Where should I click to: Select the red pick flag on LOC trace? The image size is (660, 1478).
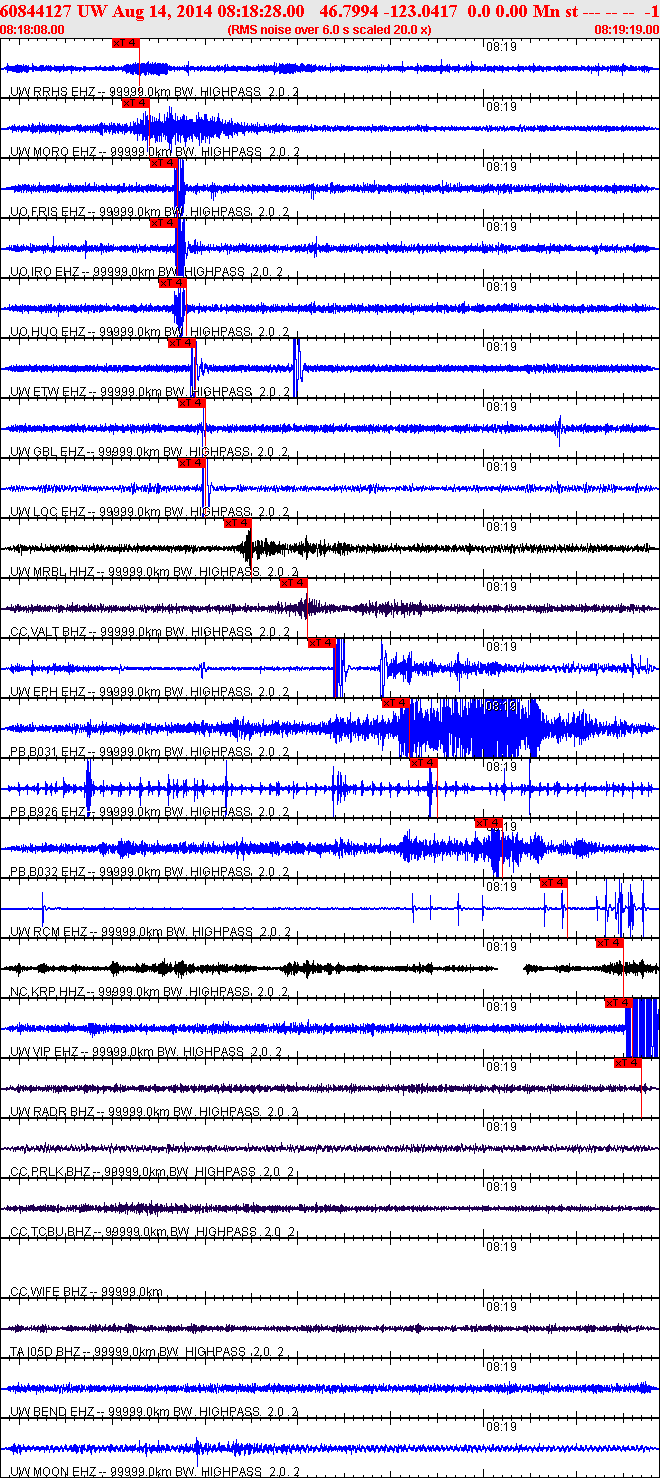pyautogui.click(x=192, y=463)
